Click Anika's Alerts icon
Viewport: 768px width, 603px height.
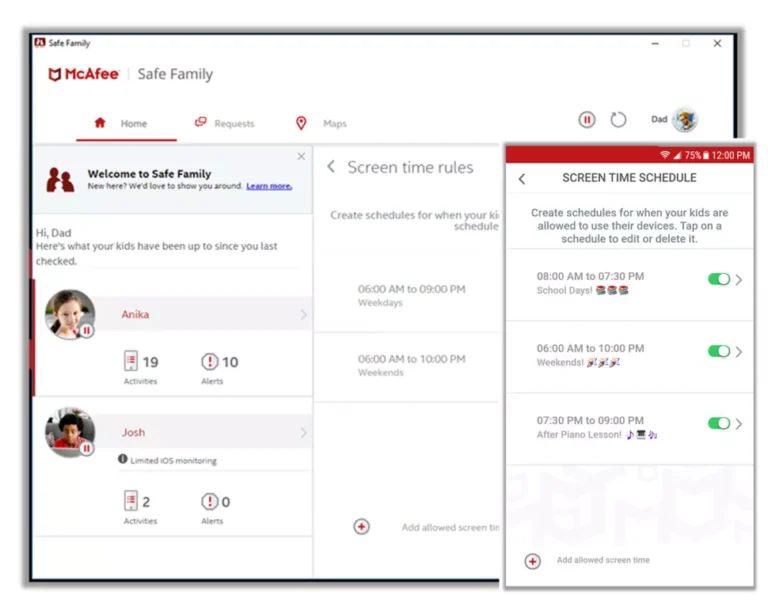click(x=209, y=361)
